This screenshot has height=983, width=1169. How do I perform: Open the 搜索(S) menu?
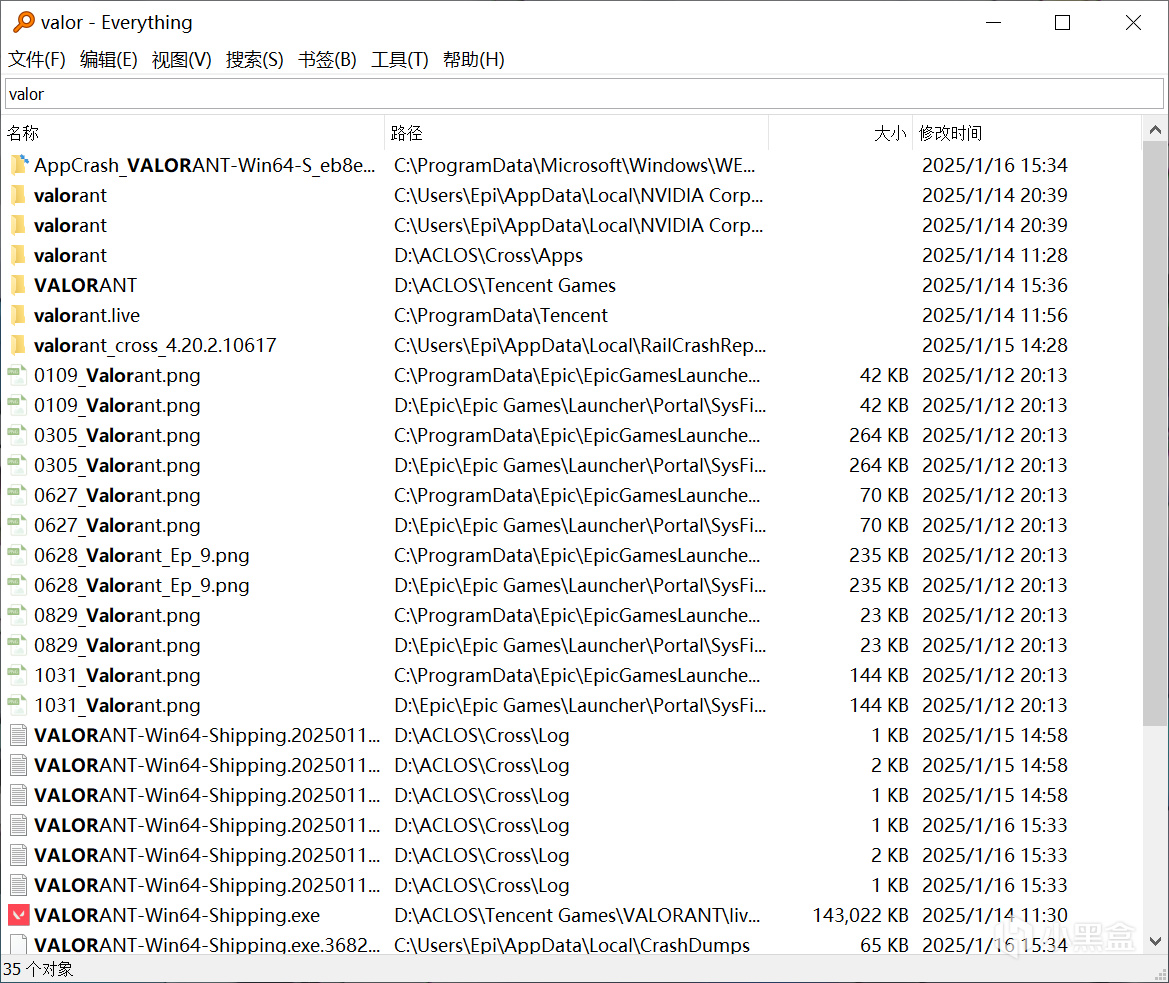[x=255, y=60]
